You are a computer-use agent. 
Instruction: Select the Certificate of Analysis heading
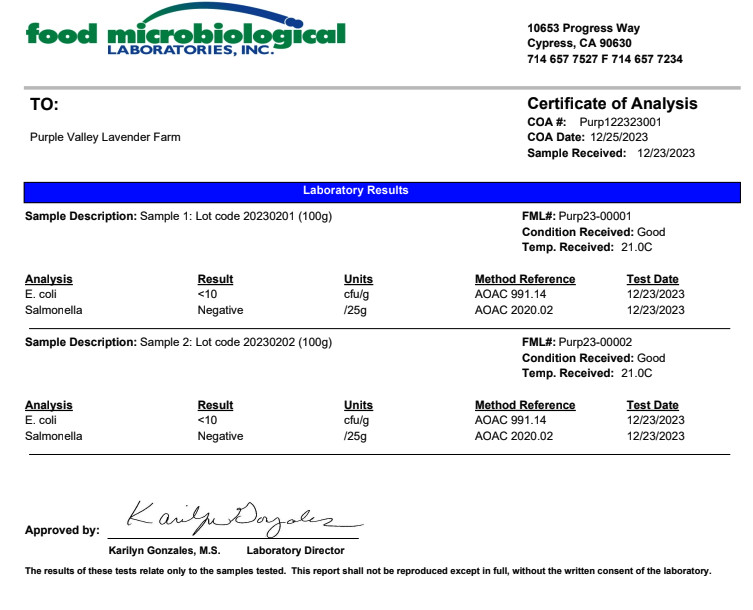pyautogui.click(x=612, y=103)
